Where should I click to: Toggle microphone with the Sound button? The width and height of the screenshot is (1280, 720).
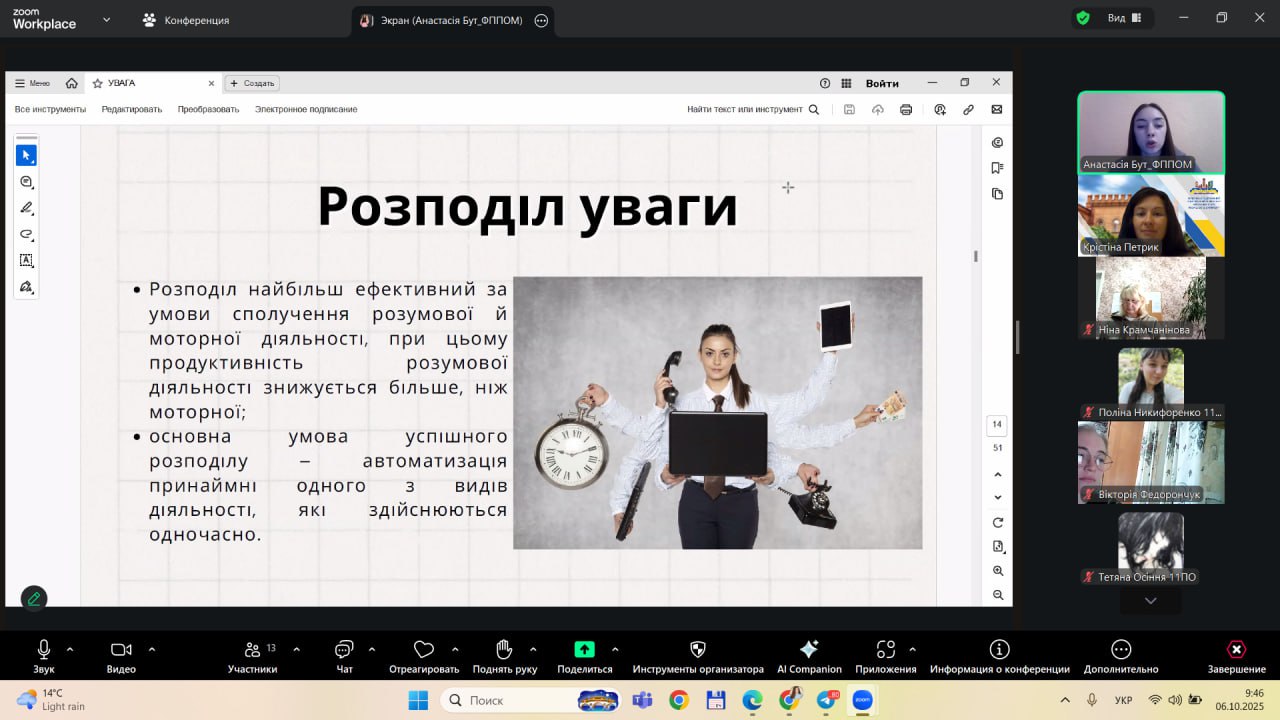click(44, 650)
